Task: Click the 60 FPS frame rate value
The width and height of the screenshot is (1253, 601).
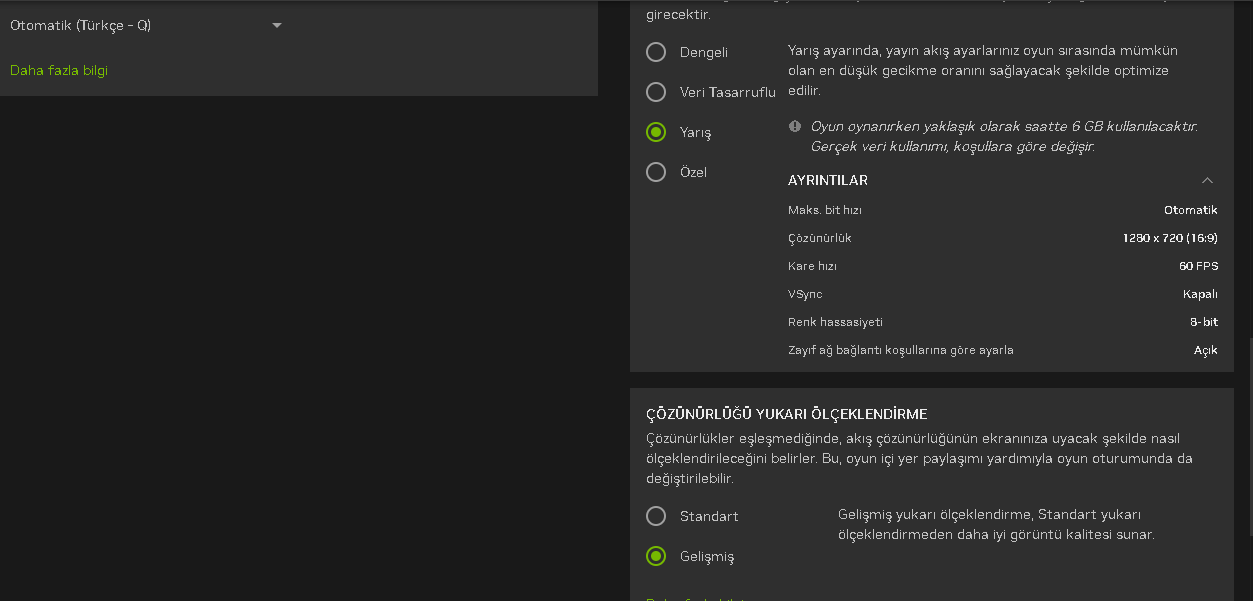Action: tap(1198, 266)
